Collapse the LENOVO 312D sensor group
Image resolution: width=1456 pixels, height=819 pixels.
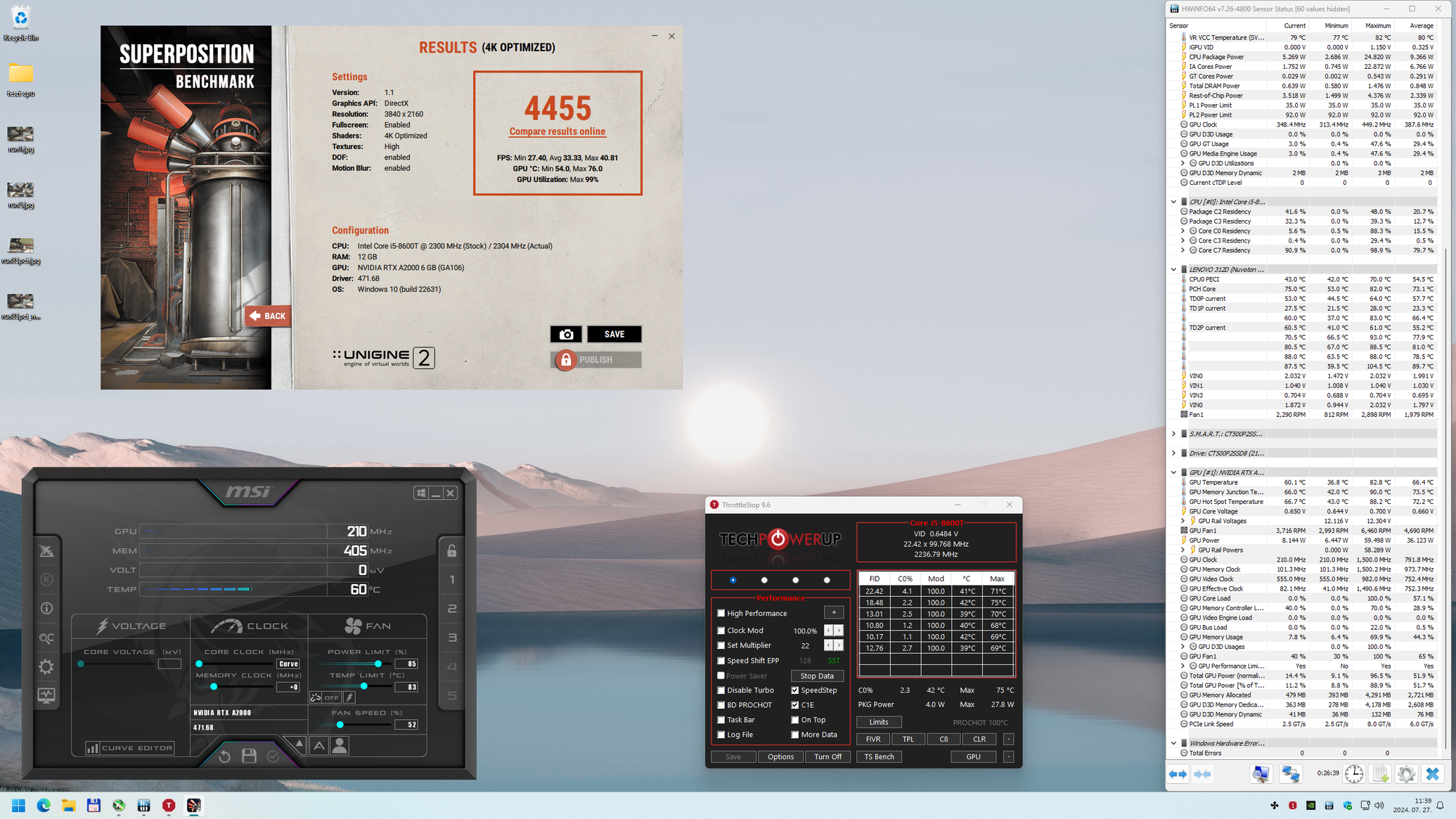click(x=1173, y=269)
